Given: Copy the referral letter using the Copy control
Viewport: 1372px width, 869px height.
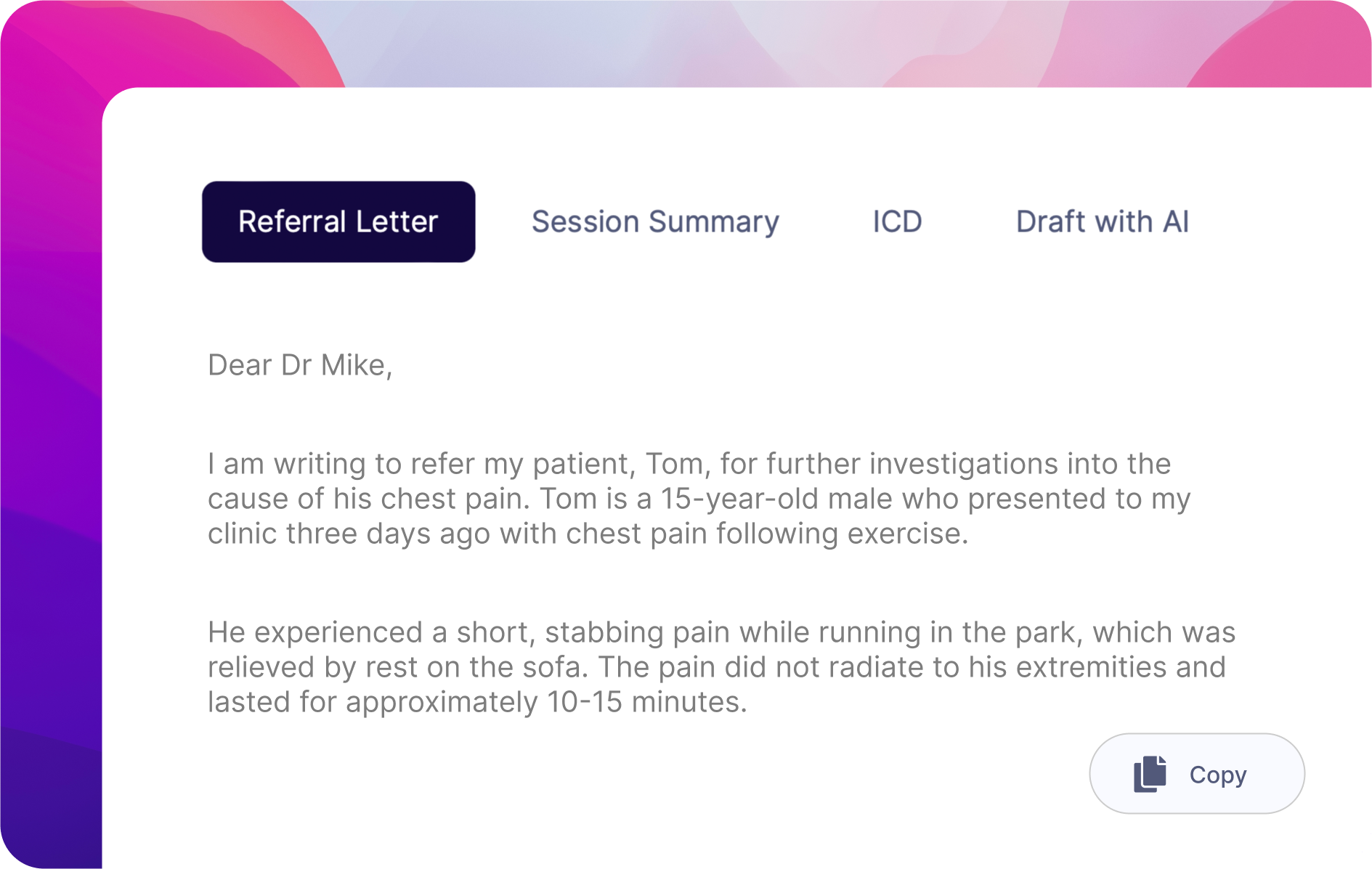Looking at the screenshot, I should 1196,774.
